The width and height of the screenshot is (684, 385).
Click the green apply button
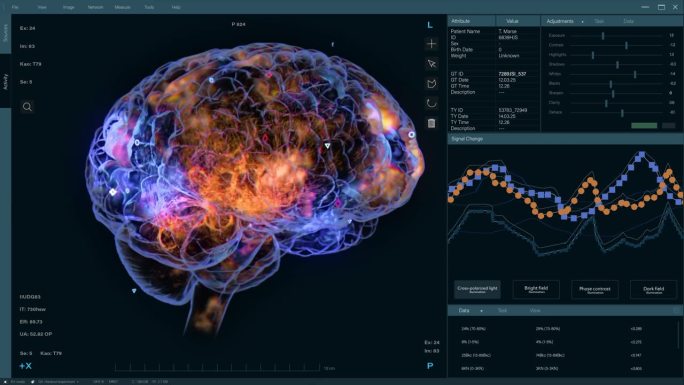point(644,125)
